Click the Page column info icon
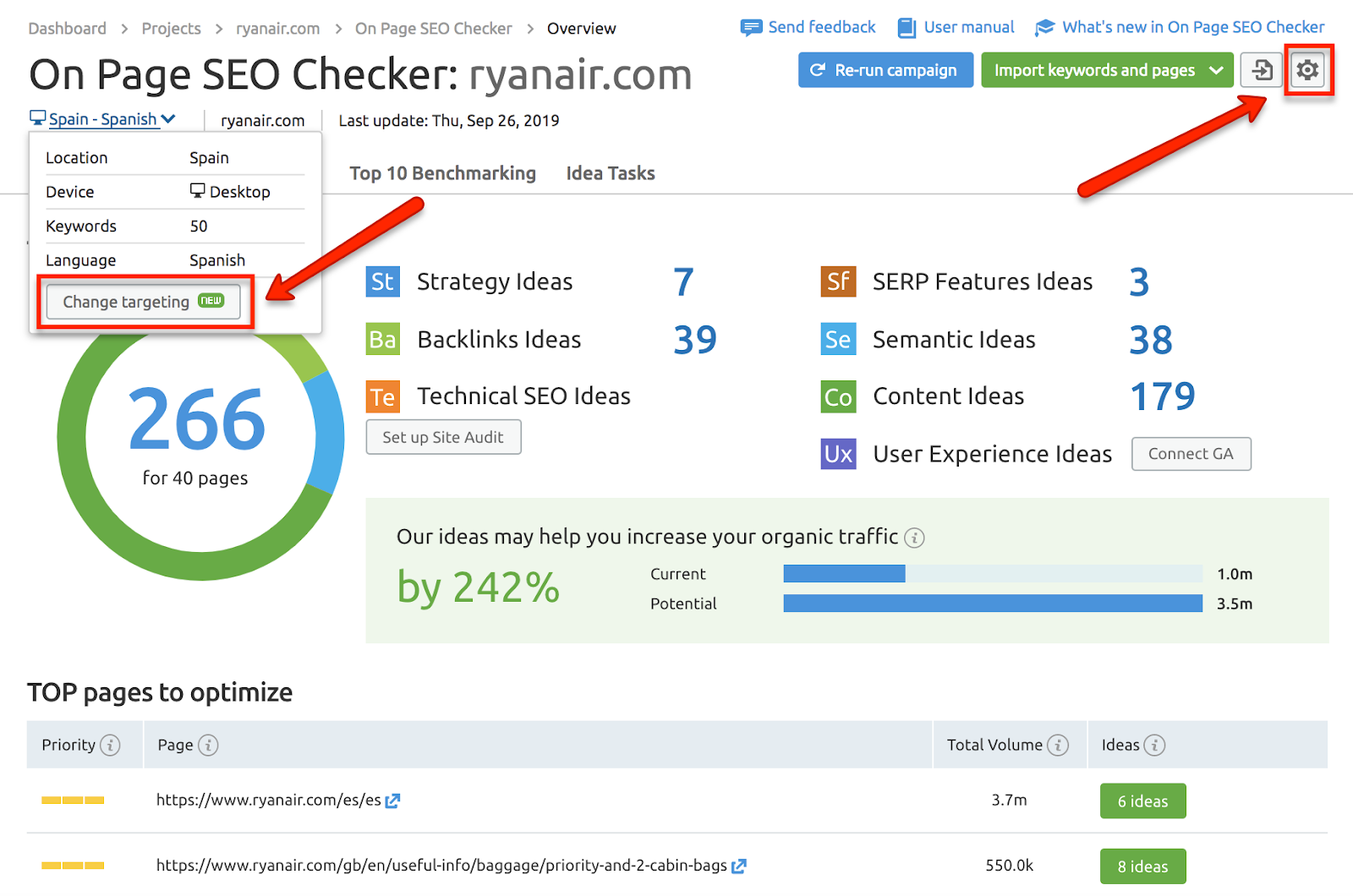The height and width of the screenshot is (896, 1353). [208, 745]
